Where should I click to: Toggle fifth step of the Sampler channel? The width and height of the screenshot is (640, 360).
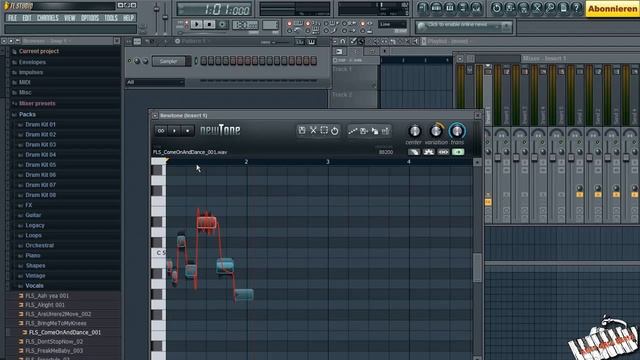pos(233,61)
